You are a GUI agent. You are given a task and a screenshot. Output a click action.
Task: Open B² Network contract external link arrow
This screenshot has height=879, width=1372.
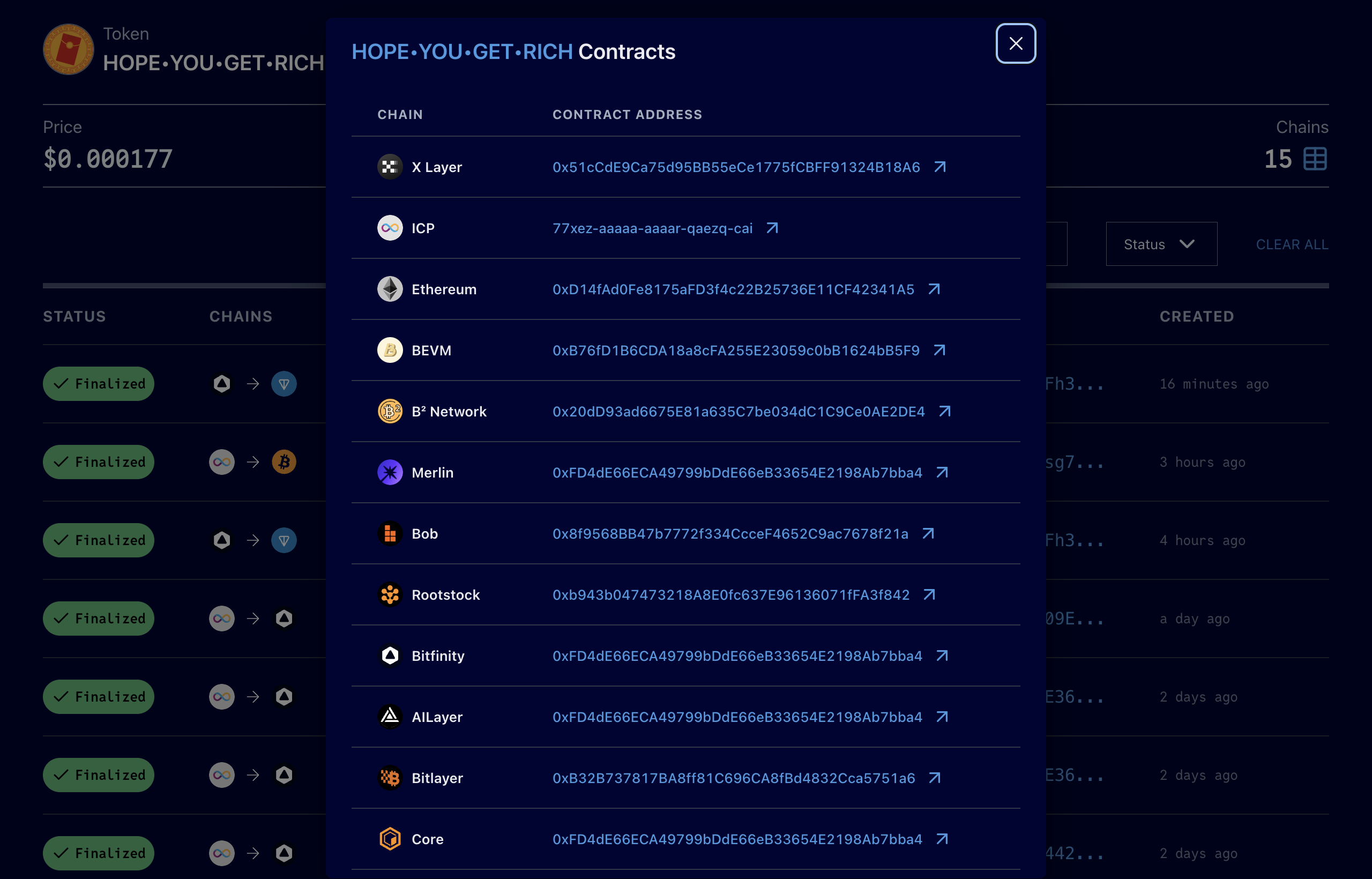coord(944,411)
